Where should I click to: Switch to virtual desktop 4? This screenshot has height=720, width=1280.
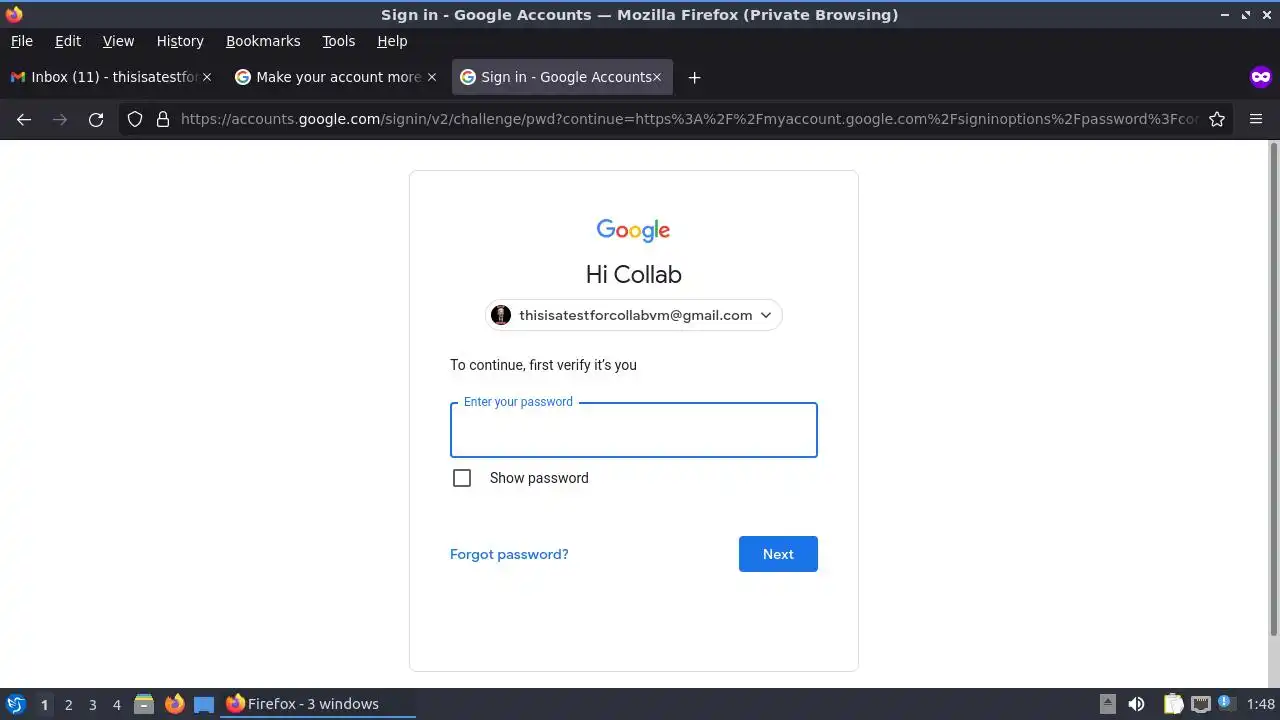116,704
